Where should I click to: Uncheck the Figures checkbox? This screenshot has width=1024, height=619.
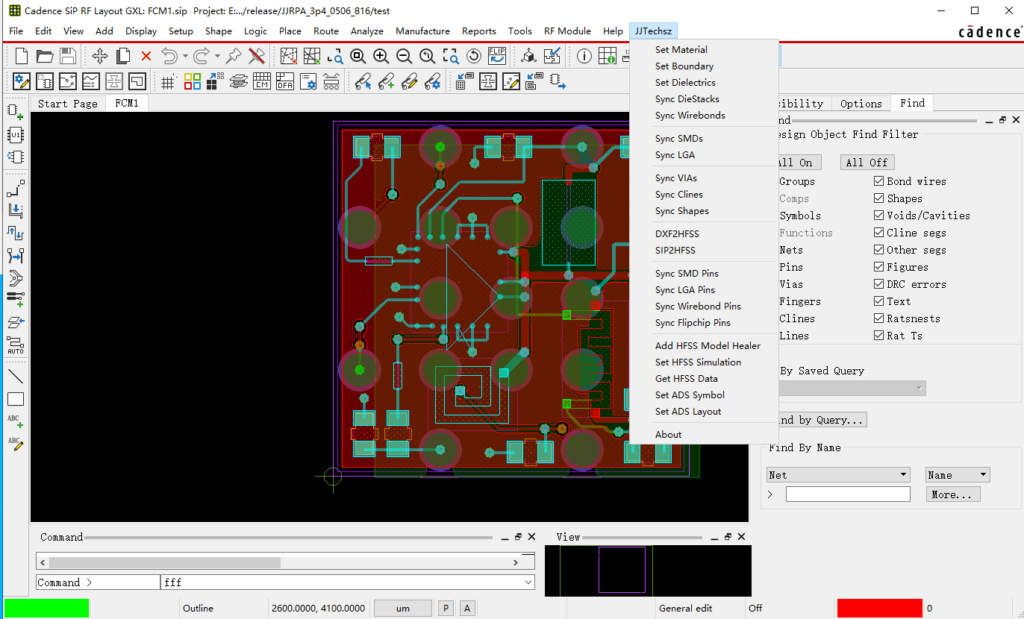tap(879, 266)
